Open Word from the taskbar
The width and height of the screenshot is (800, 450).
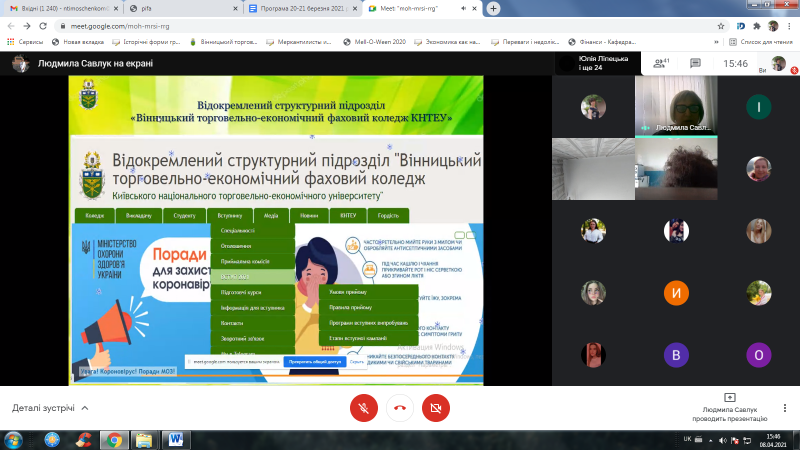pyautogui.click(x=176, y=440)
